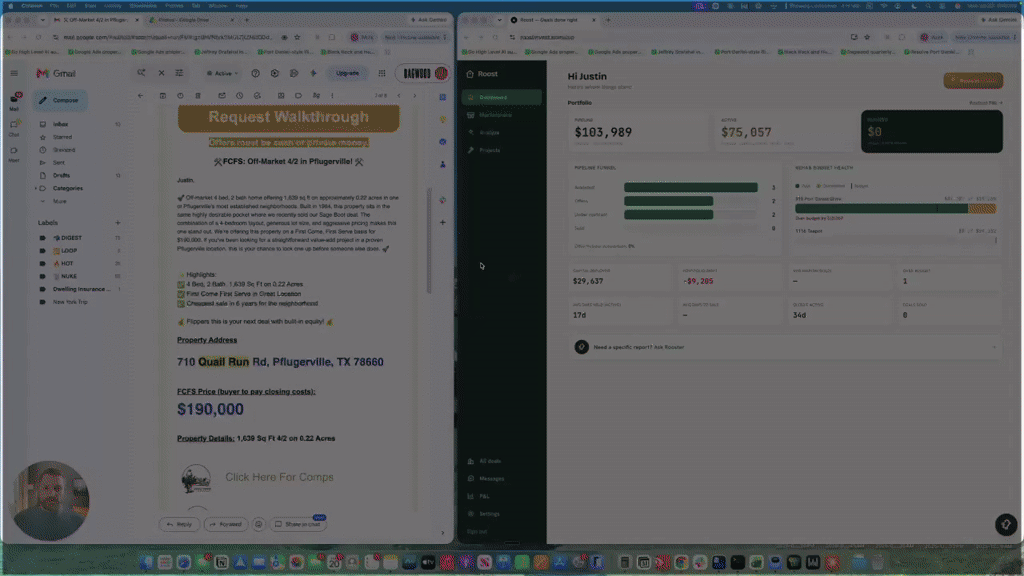
Task: Open P&L in Roost sidebar
Action: click(502, 496)
